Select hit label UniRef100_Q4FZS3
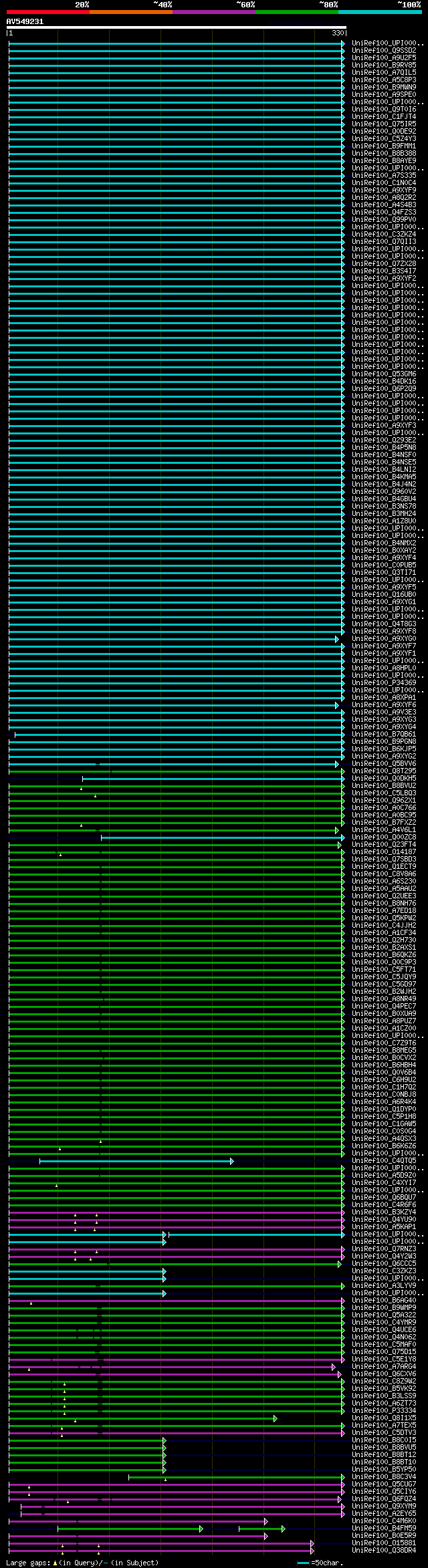 pos(384,212)
